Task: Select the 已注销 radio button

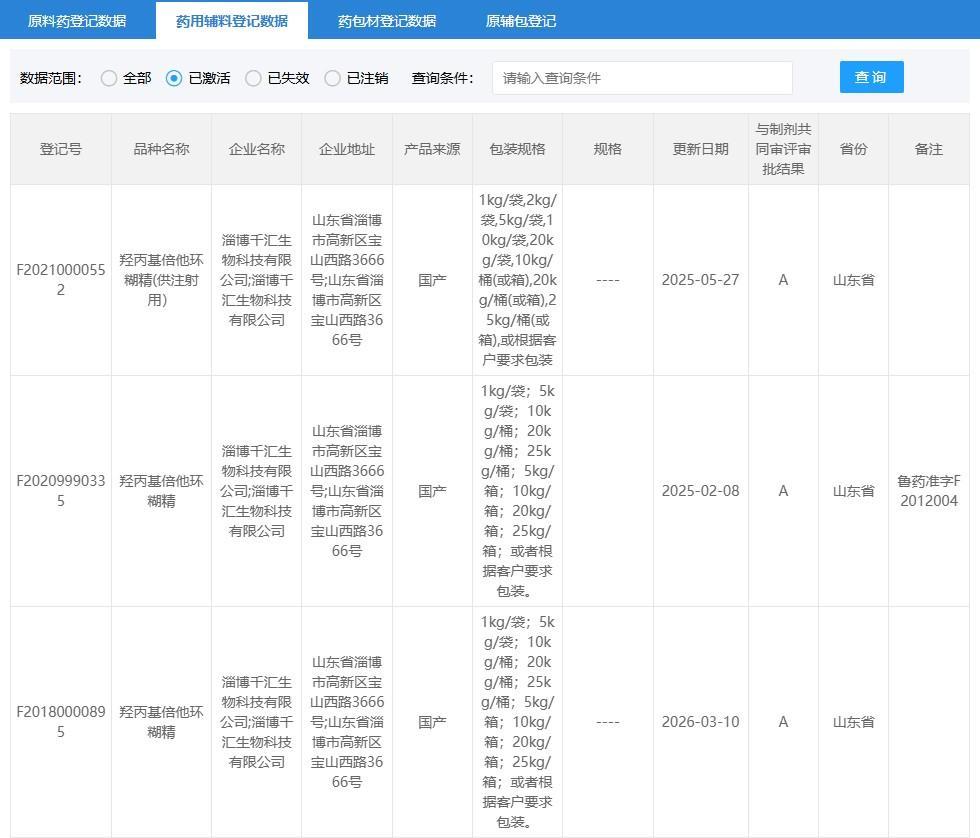Action: 332,77
